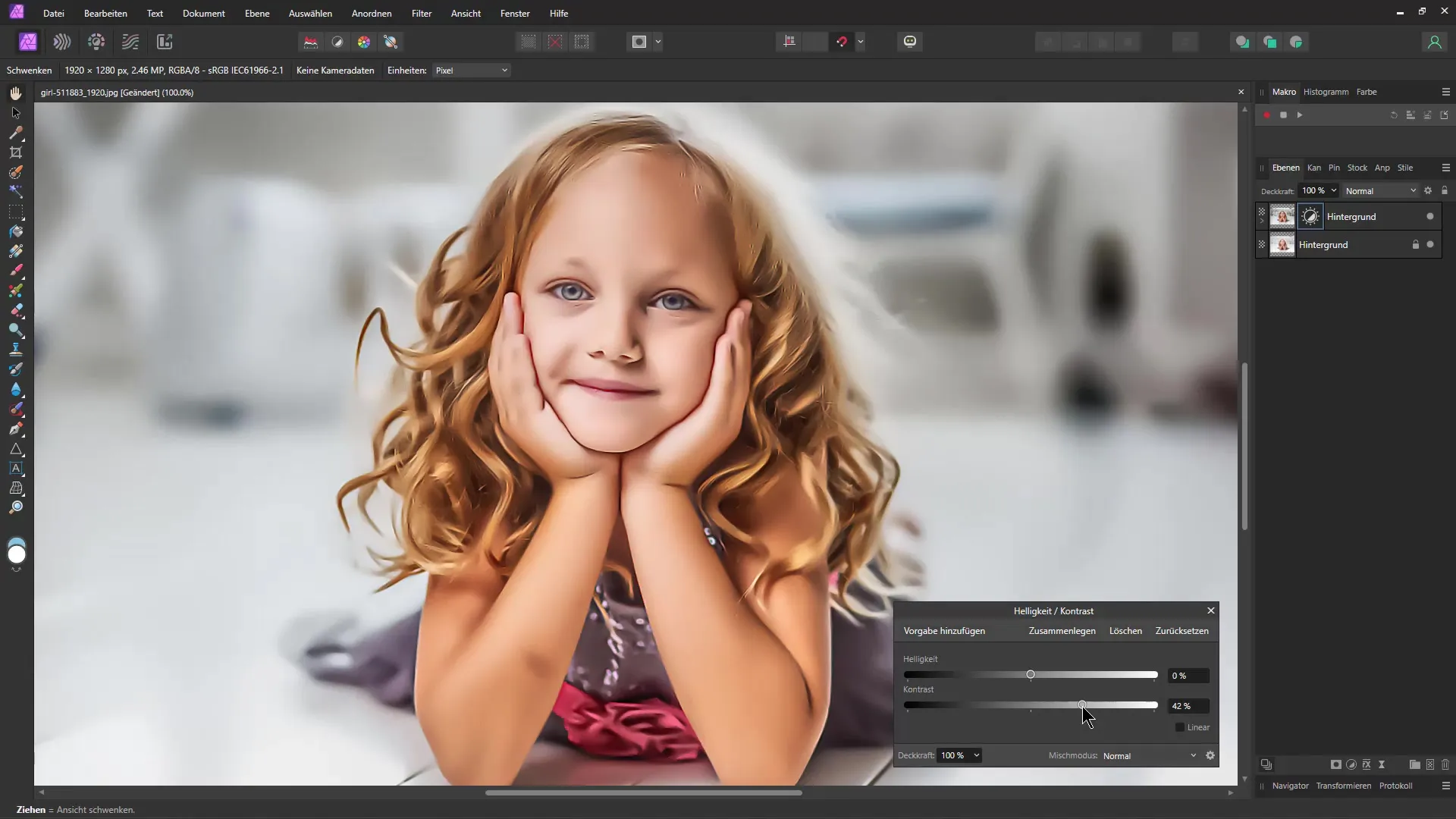Switch to the Farbe tab
This screenshot has width=1456, height=819.
point(1367,93)
